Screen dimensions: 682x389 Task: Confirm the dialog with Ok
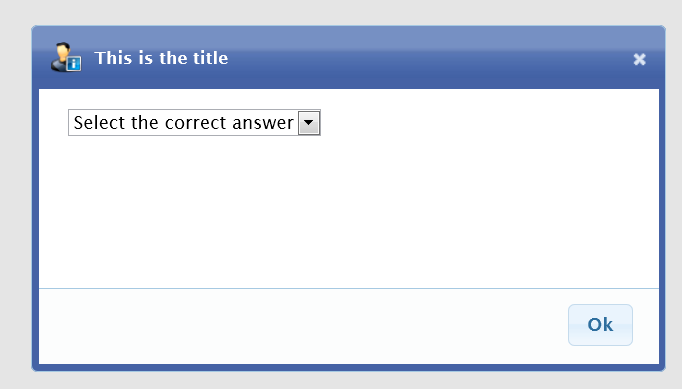(600, 325)
